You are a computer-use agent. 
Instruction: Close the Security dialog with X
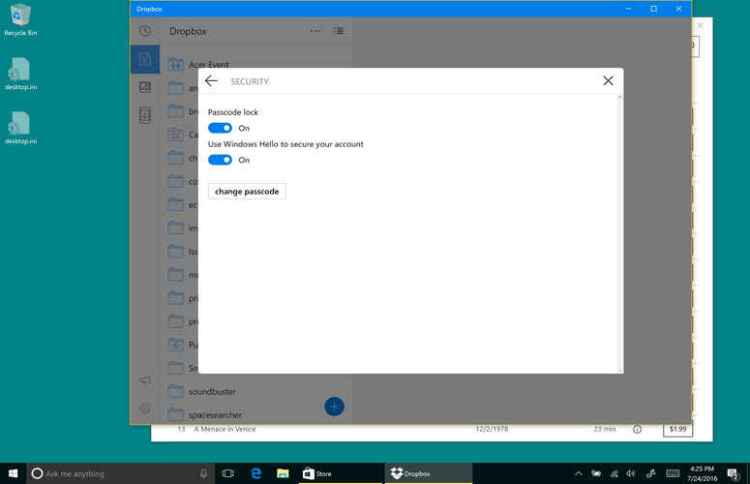click(608, 81)
